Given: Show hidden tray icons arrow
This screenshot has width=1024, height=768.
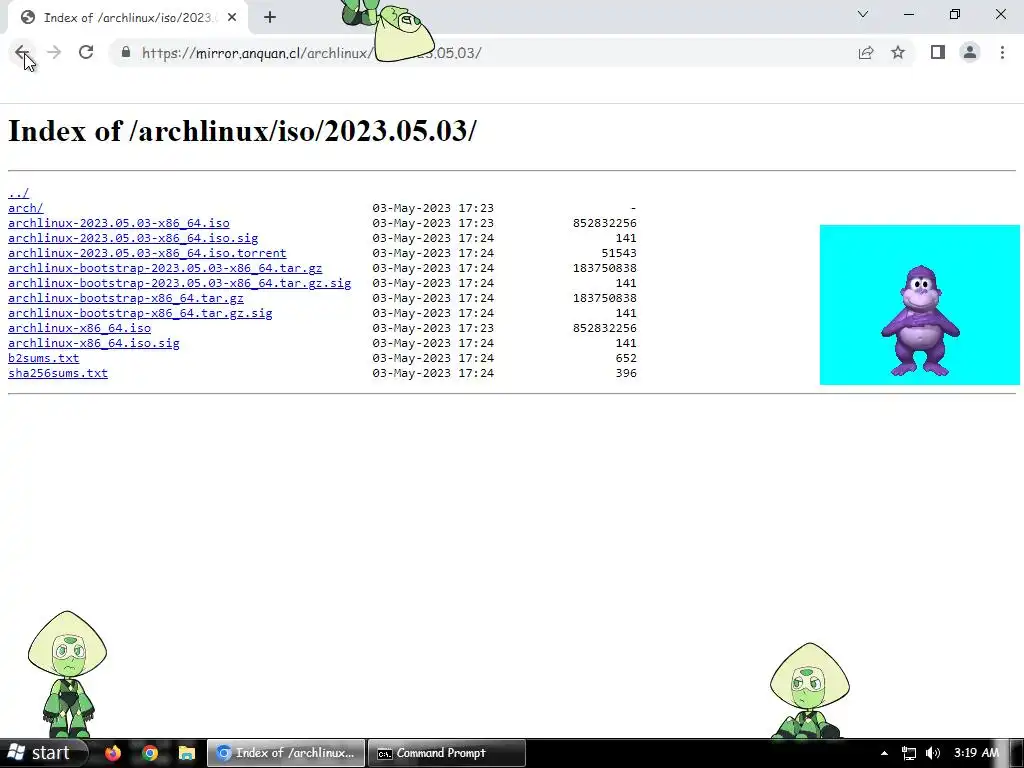Looking at the screenshot, I should (884, 753).
